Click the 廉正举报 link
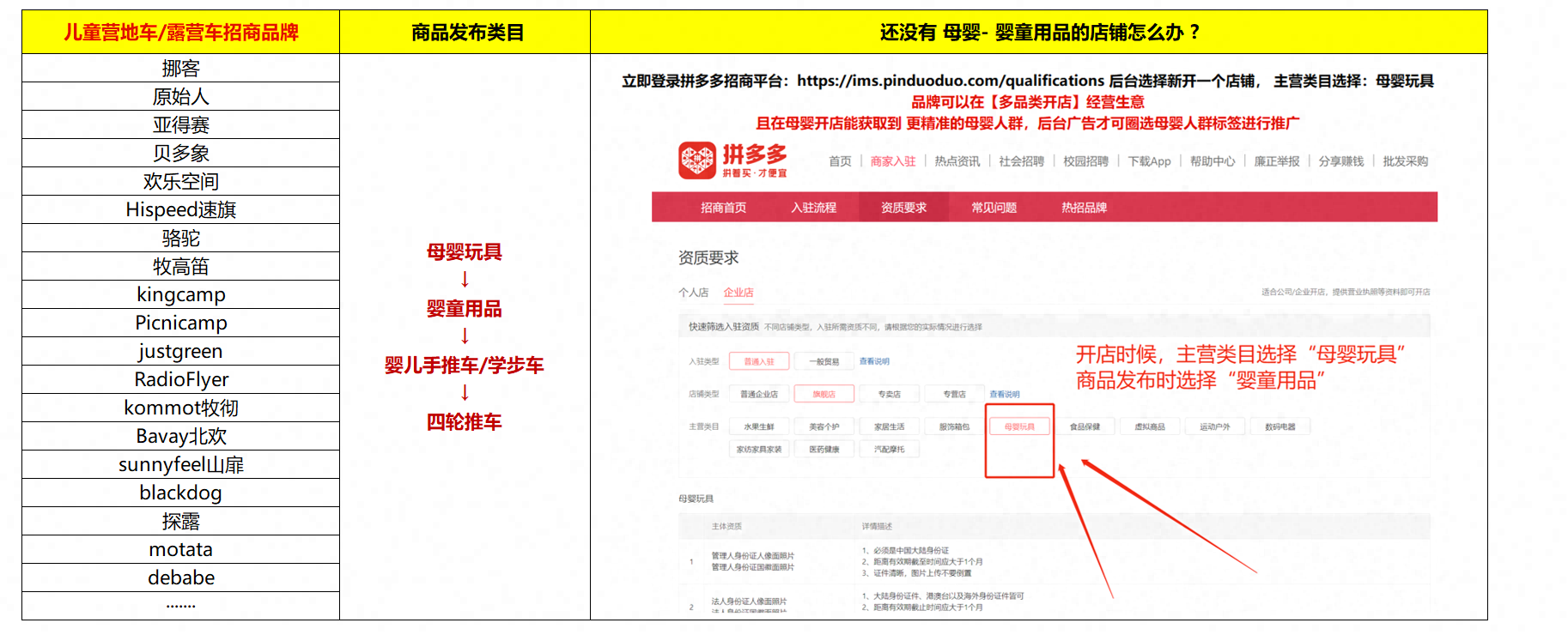This screenshot has height=635, width=1568. pyautogui.click(x=1277, y=161)
